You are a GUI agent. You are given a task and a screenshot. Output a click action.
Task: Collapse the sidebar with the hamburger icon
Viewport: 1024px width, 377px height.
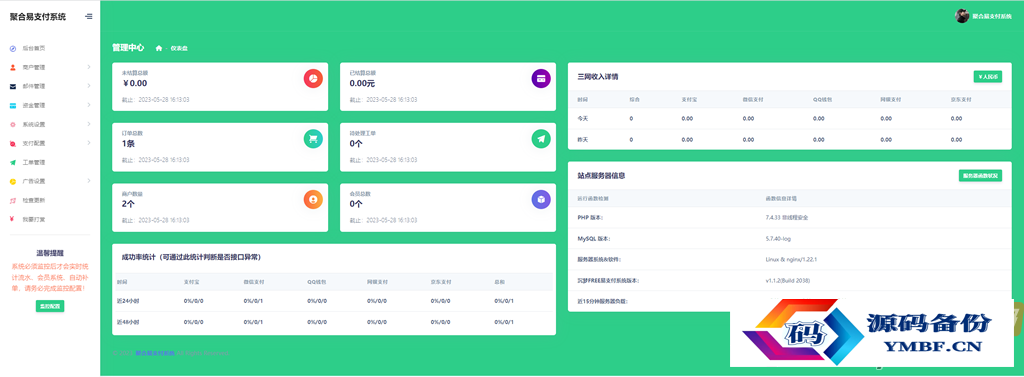point(89,17)
